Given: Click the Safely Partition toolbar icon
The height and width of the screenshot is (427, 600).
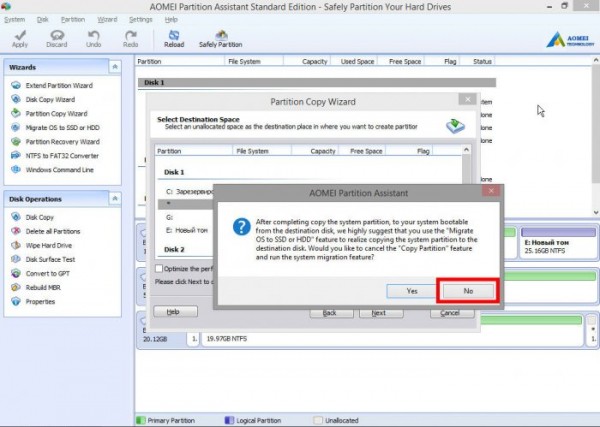Looking at the screenshot, I should click(221, 35).
